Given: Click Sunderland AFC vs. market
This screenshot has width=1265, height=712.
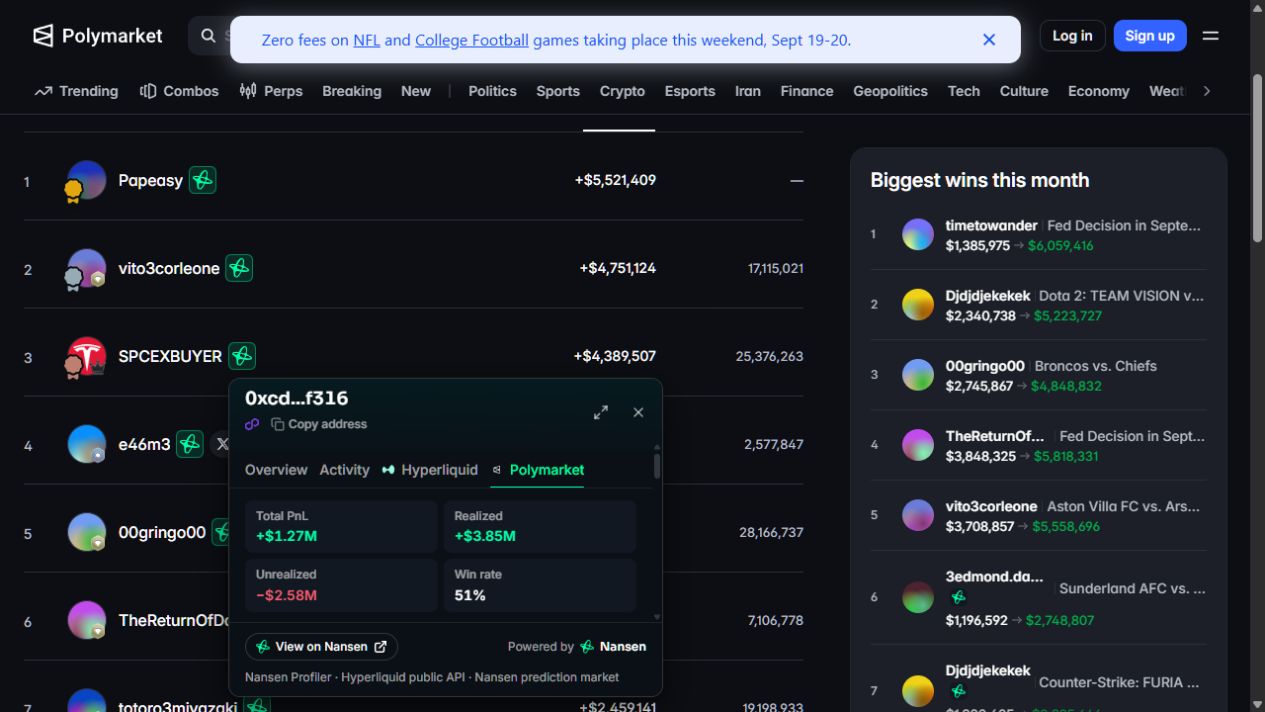Looking at the screenshot, I should coord(1132,588).
